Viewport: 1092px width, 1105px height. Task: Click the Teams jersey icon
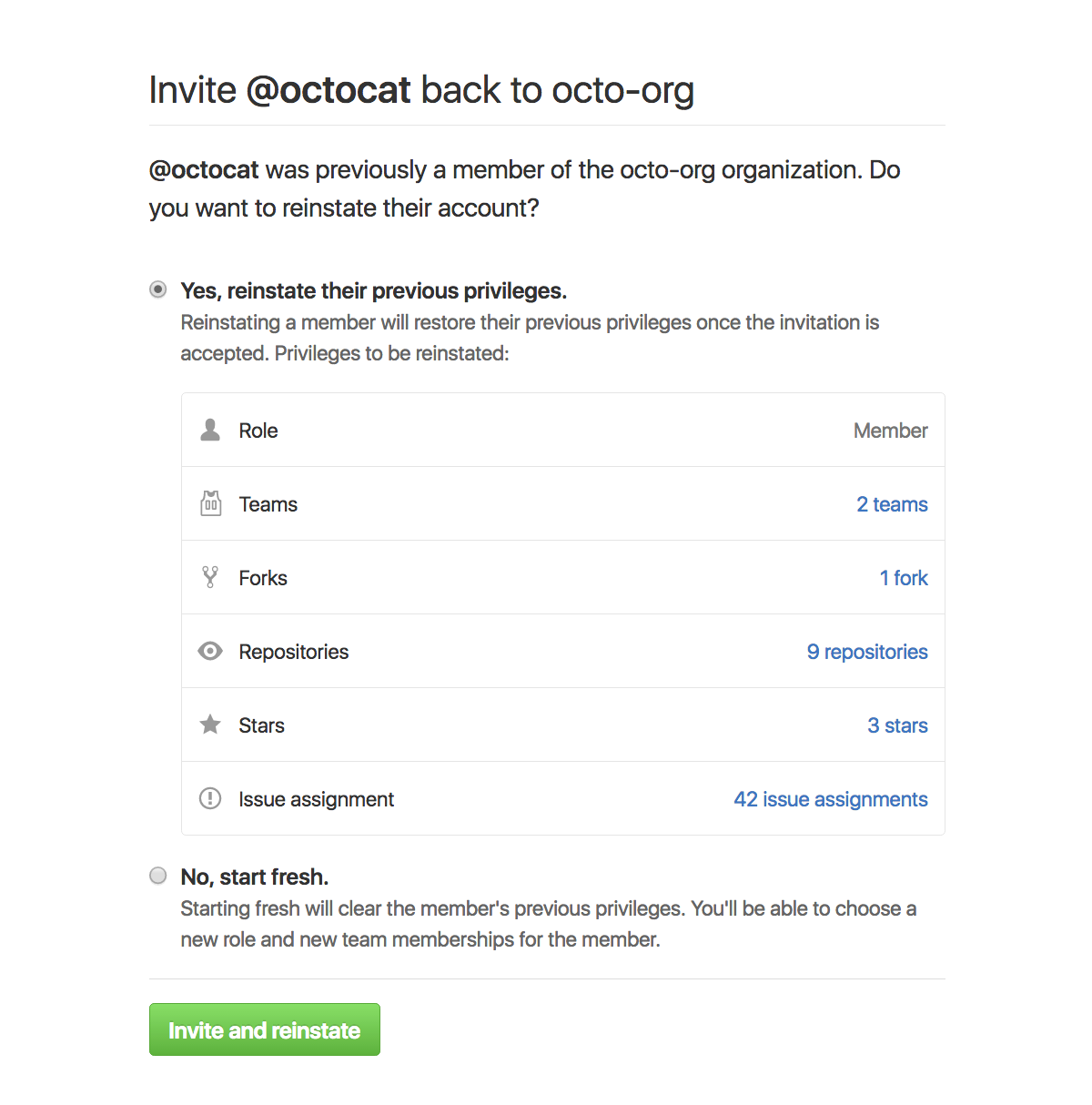(210, 503)
